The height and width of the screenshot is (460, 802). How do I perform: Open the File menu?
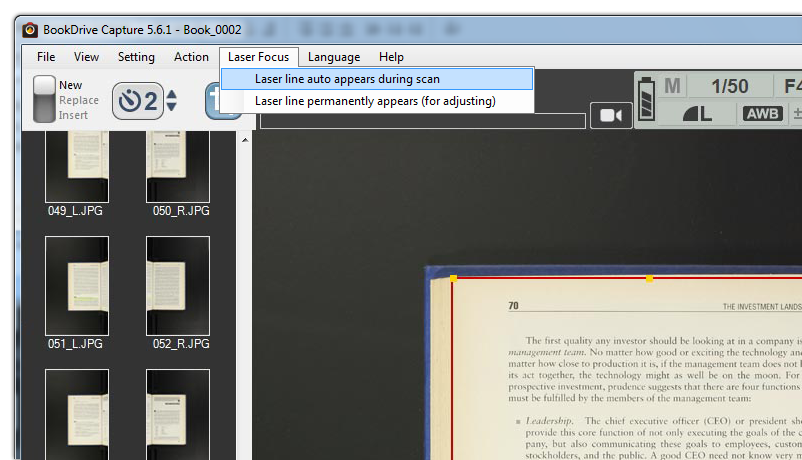[46, 57]
